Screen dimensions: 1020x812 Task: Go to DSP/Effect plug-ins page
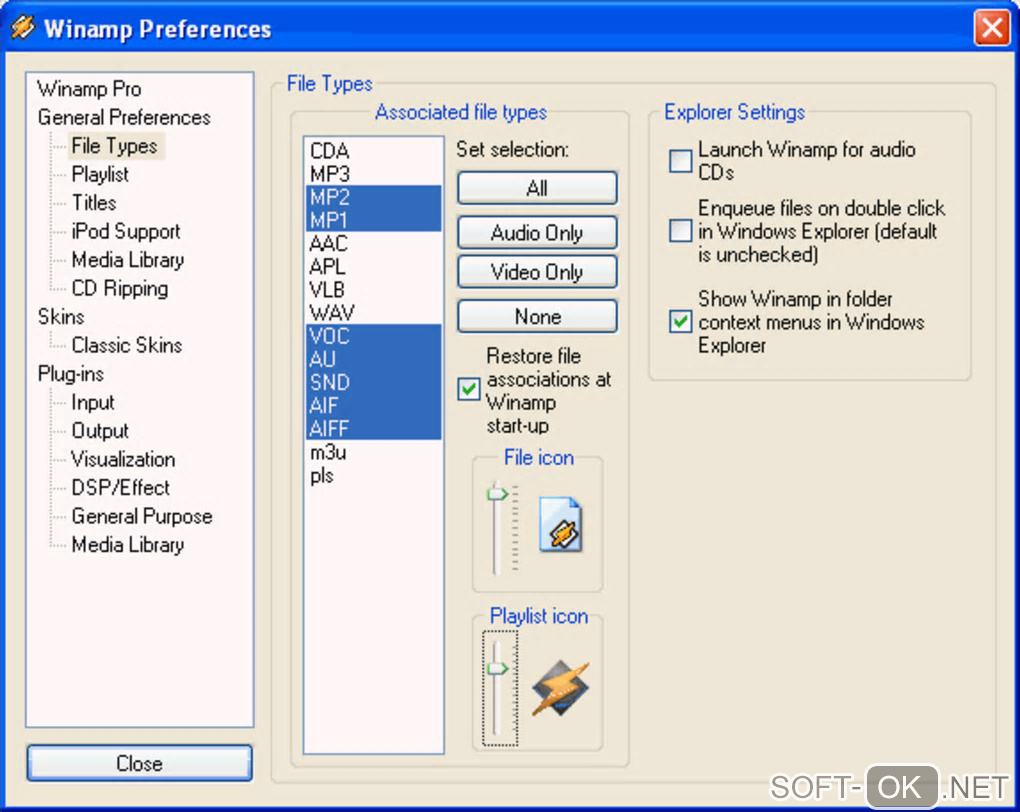pyautogui.click(x=120, y=487)
